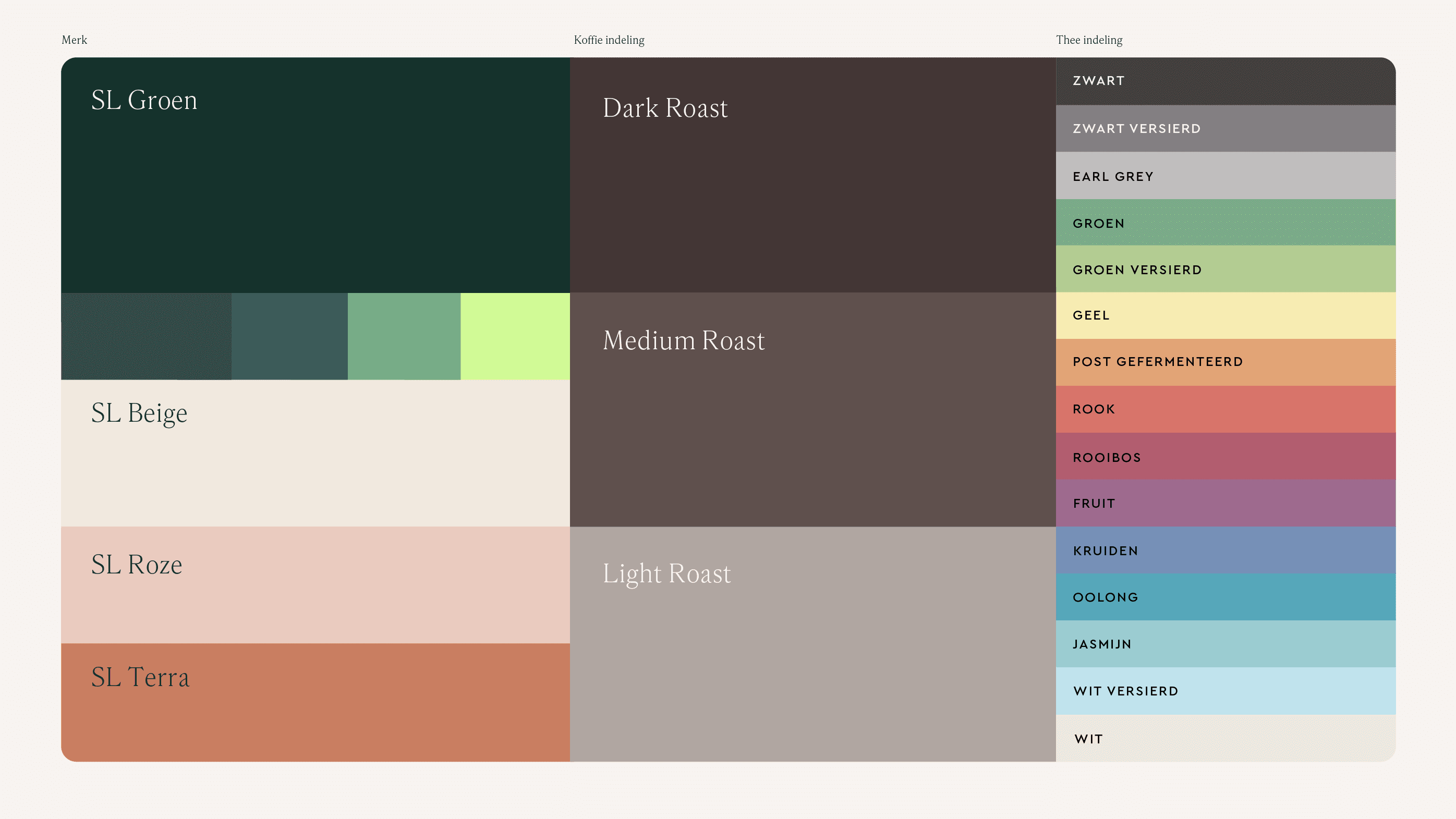This screenshot has width=1456, height=819.
Task: Click the OOLONG teal strip
Action: click(x=1225, y=597)
